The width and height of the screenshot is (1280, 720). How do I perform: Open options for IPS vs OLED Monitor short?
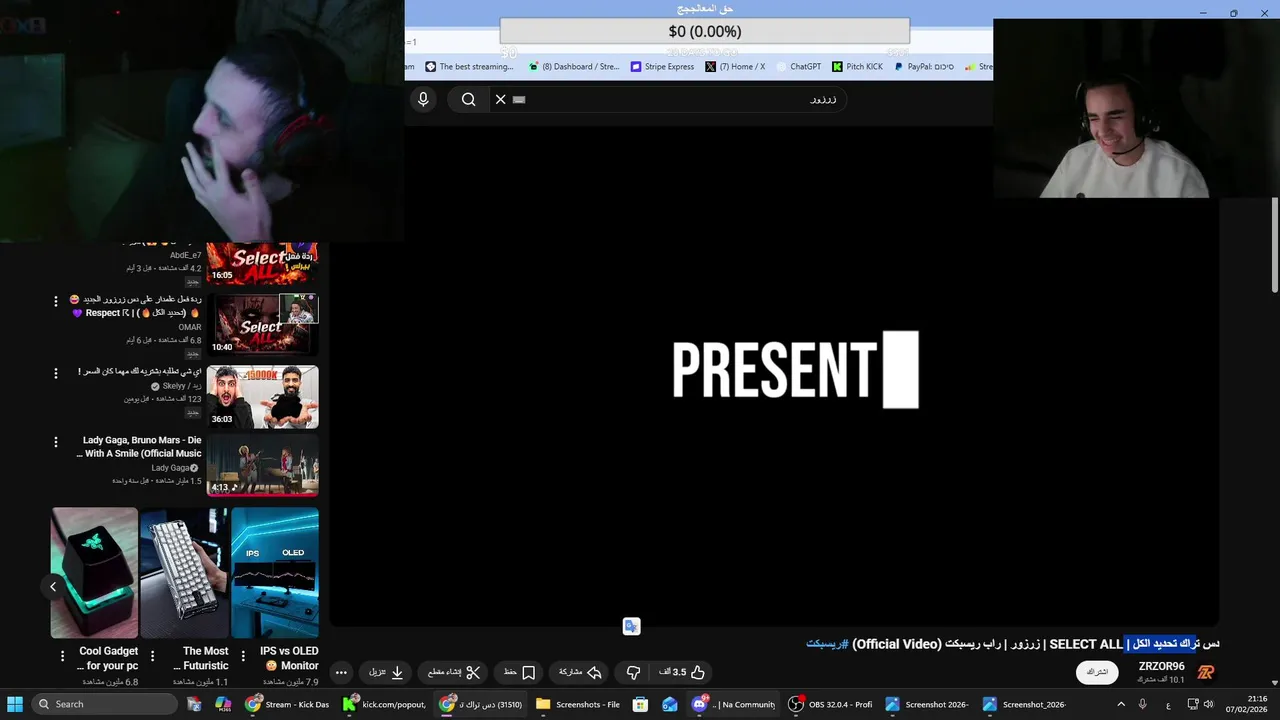[242, 656]
